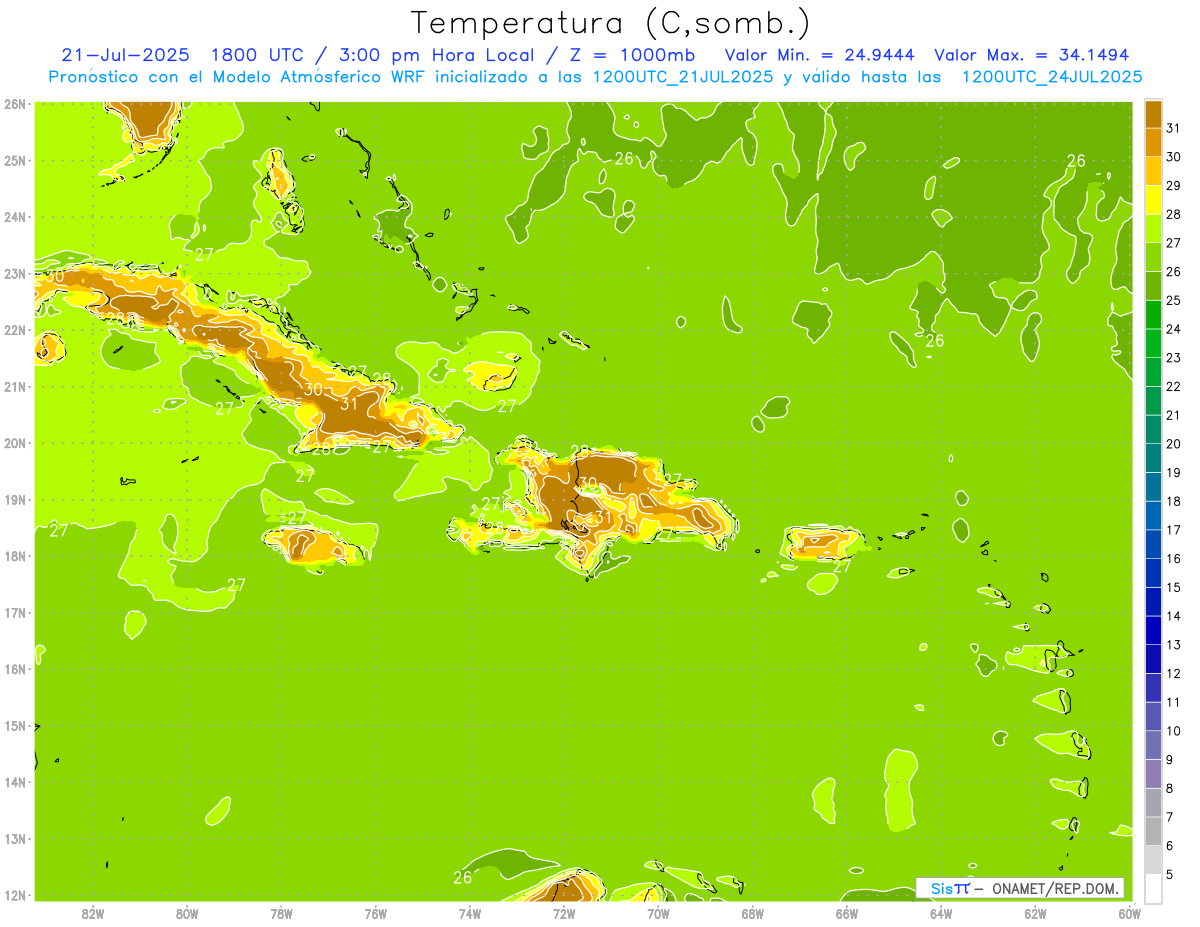
Task: Click the latitude axis label "14N"
Action: tap(14, 782)
